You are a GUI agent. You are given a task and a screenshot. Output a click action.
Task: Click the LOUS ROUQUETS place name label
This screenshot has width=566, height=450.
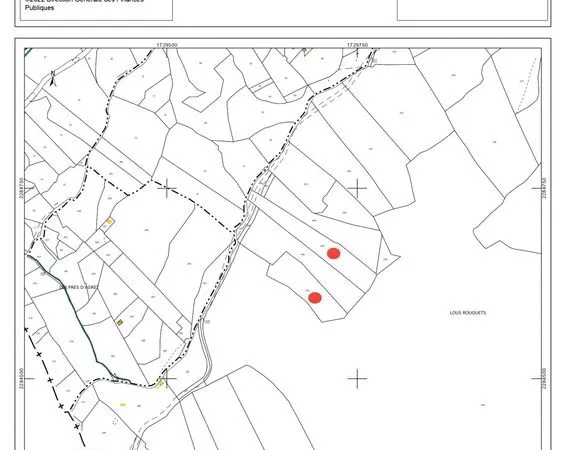[x=467, y=313]
